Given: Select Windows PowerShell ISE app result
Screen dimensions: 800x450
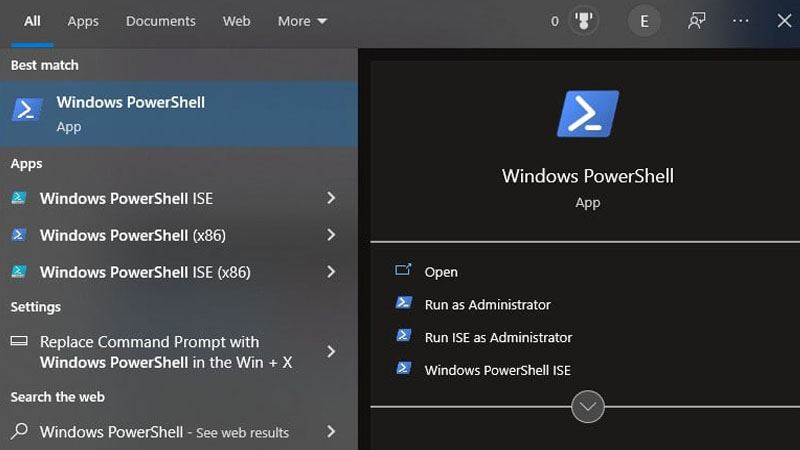Looking at the screenshot, I should (179, 198).
